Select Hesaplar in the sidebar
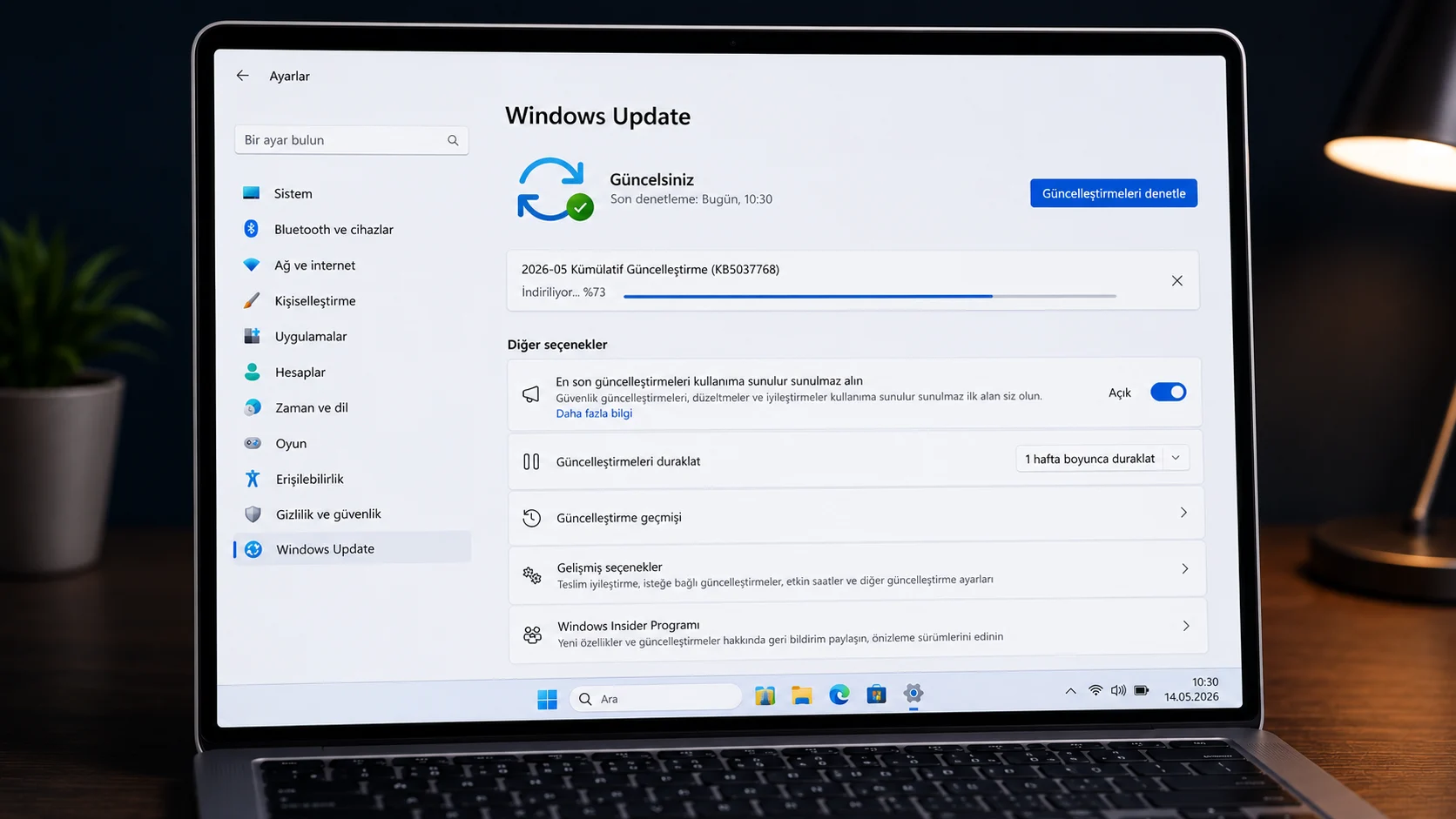The height and width of the screenshot is (819, 1456). click(352, 372)
